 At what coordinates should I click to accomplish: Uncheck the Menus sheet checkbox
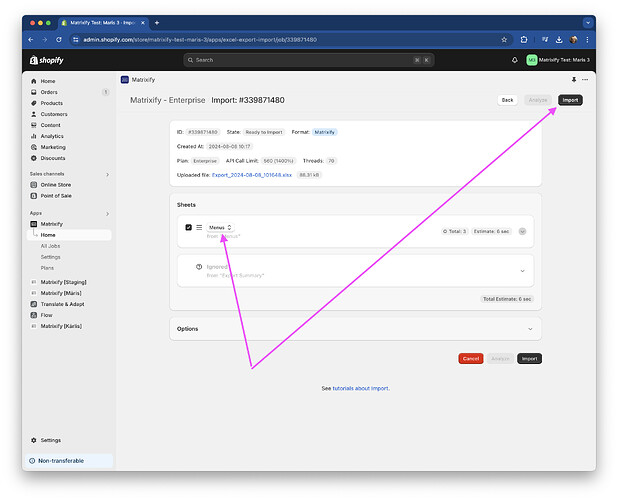188,227
